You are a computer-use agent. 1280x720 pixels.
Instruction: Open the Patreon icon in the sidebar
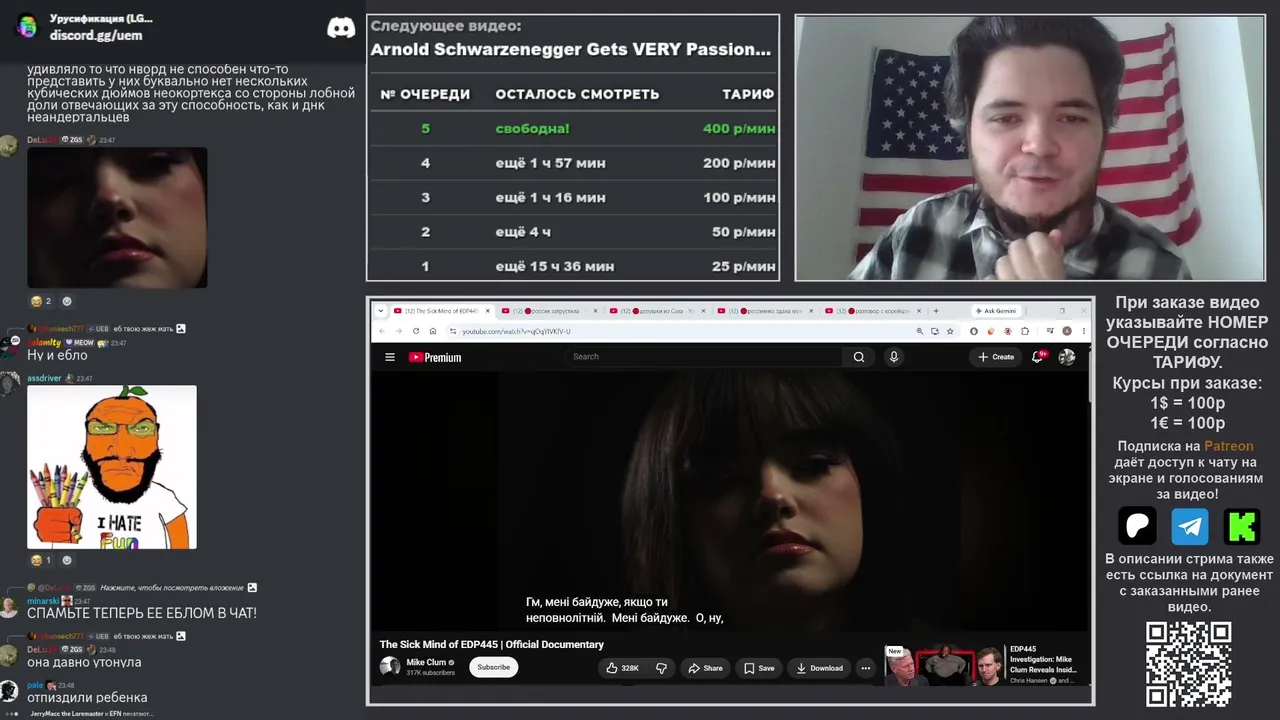[x=1137, y=525]
